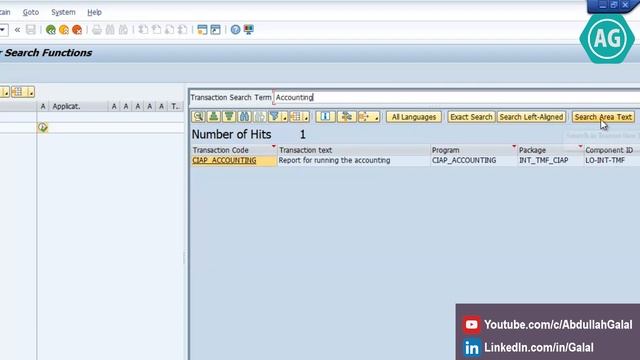Image resolution: width=640 pixels, height=360 pixels.
Task: Click the Previous Page icon
Action: [x=156, y=29]
